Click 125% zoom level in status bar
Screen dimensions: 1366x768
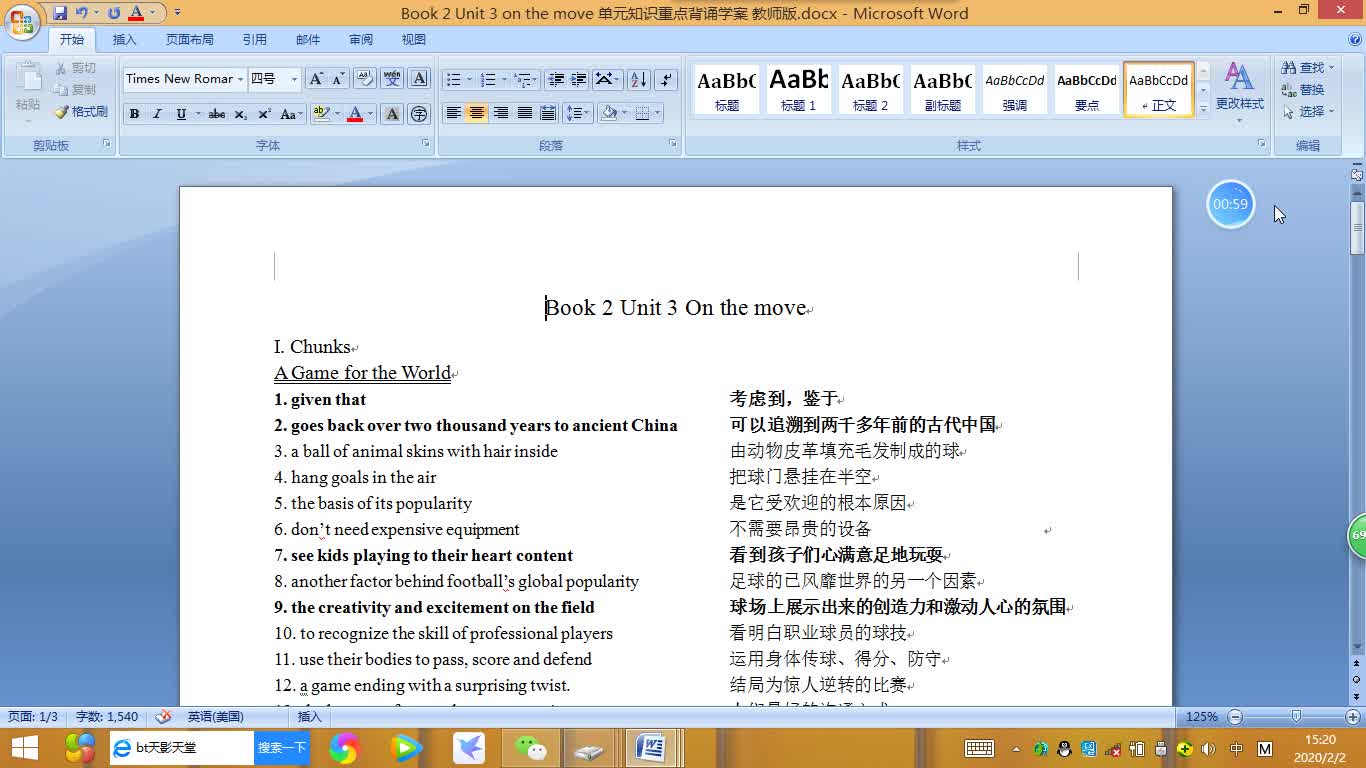1201,717
